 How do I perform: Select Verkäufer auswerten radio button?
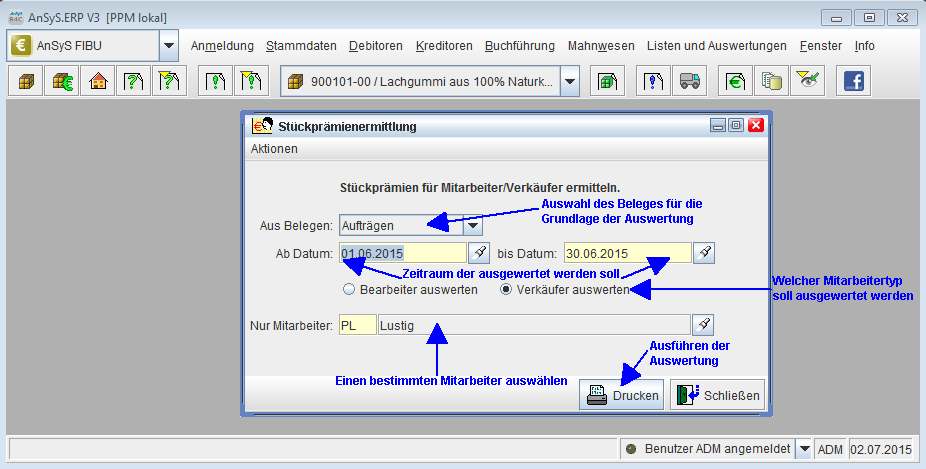[x=506, y=289]
